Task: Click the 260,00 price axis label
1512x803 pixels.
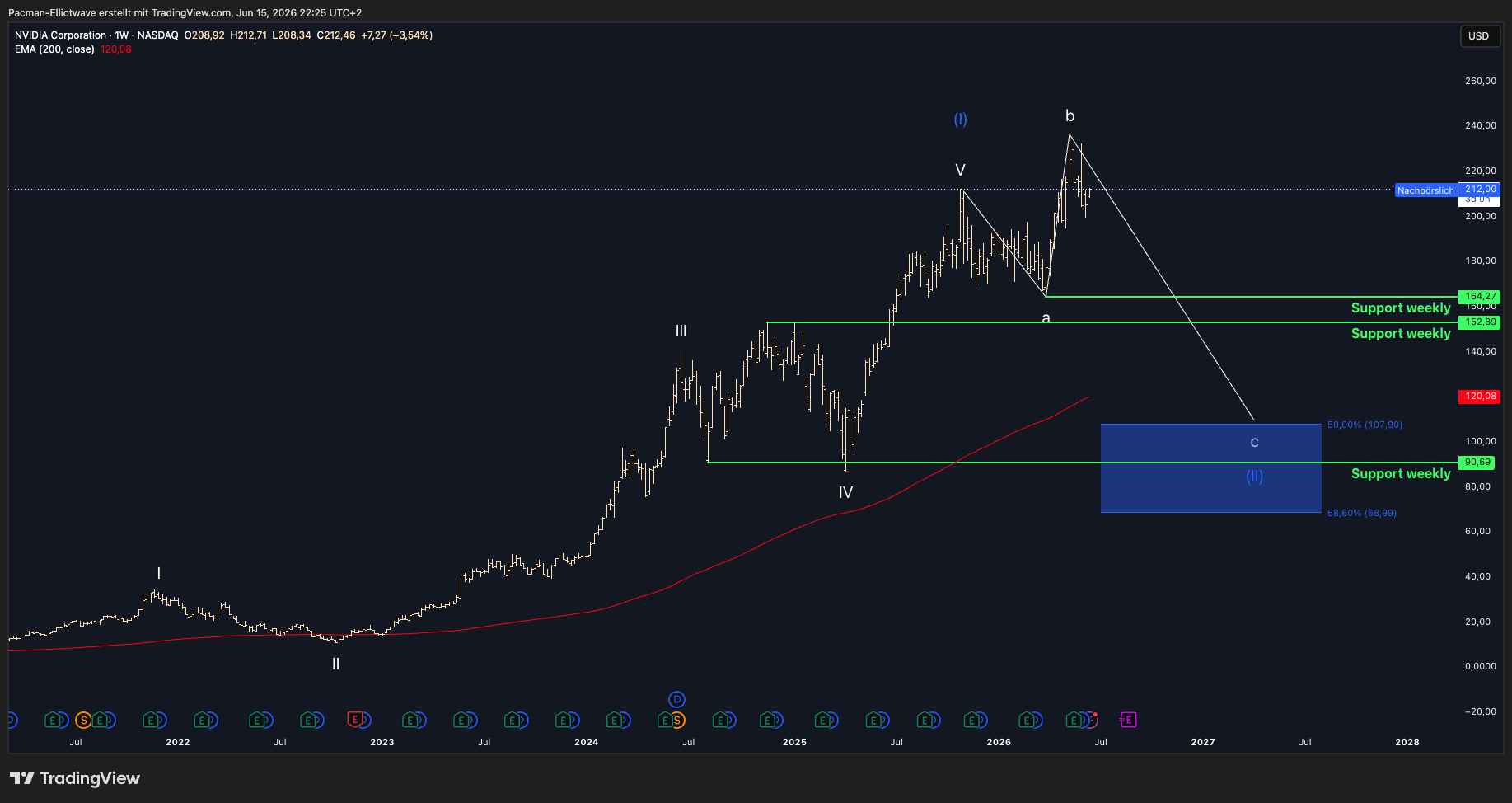Action: click(x=1481, y=81)
